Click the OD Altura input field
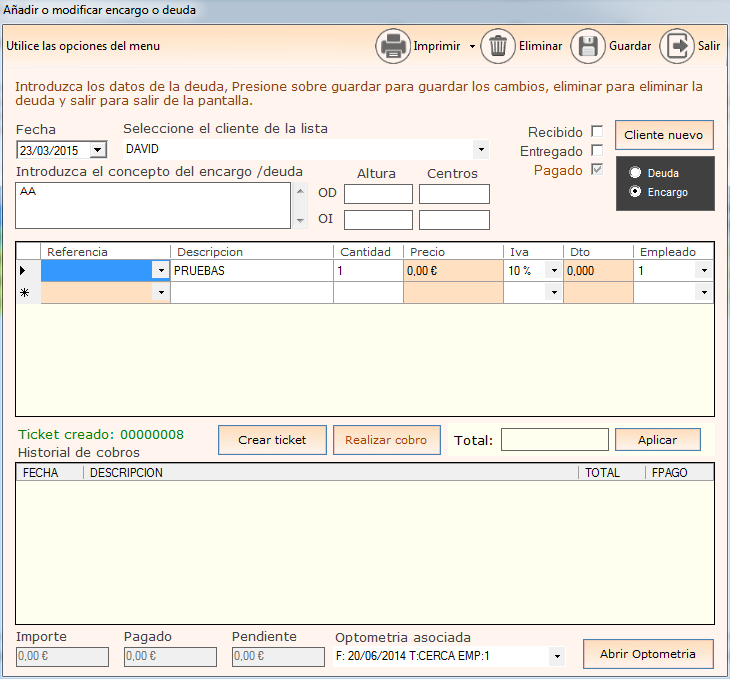 coord(378,194)
